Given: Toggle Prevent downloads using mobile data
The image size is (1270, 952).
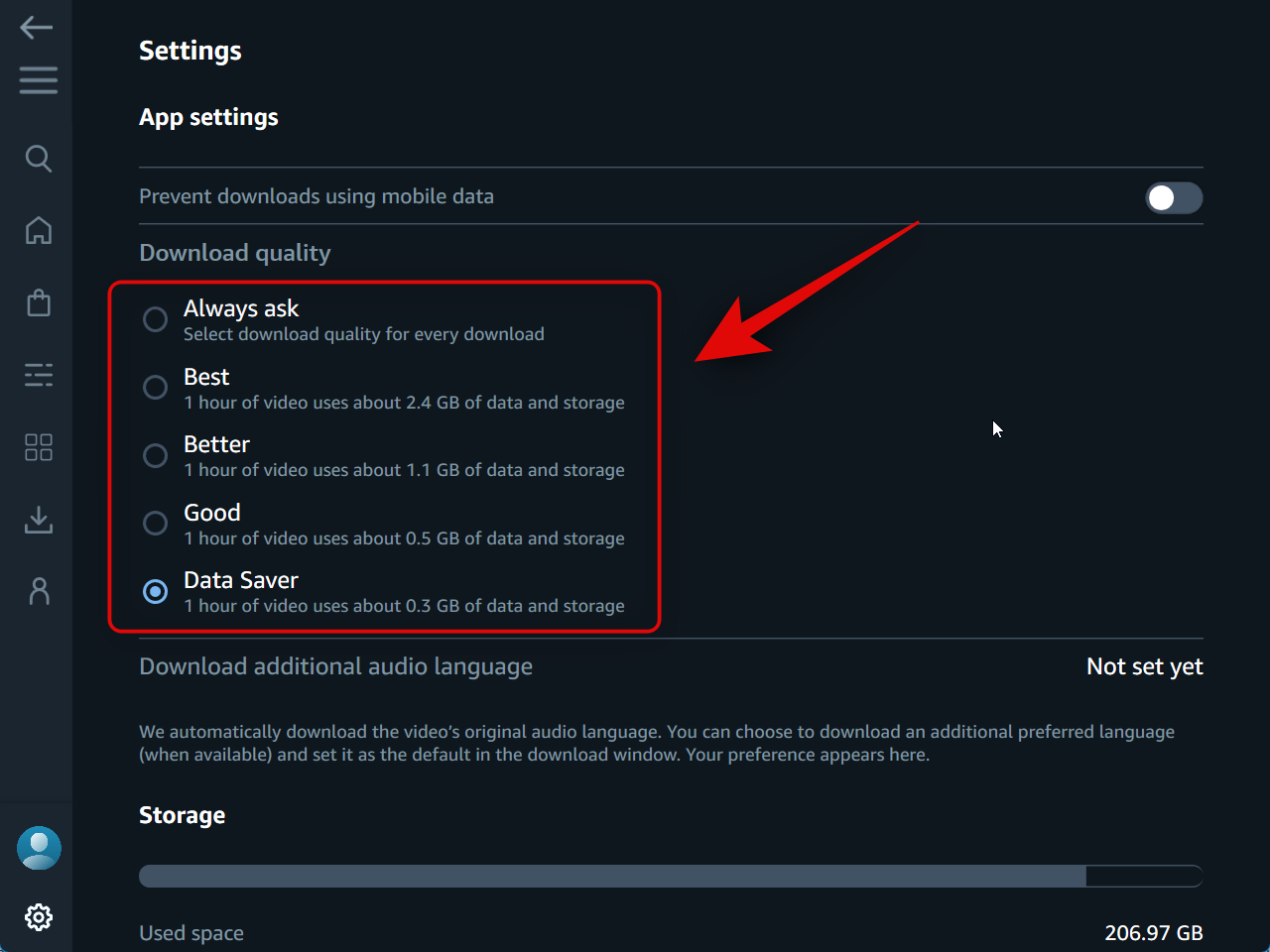Looking at the screenshot, I should click(1174, 197).
